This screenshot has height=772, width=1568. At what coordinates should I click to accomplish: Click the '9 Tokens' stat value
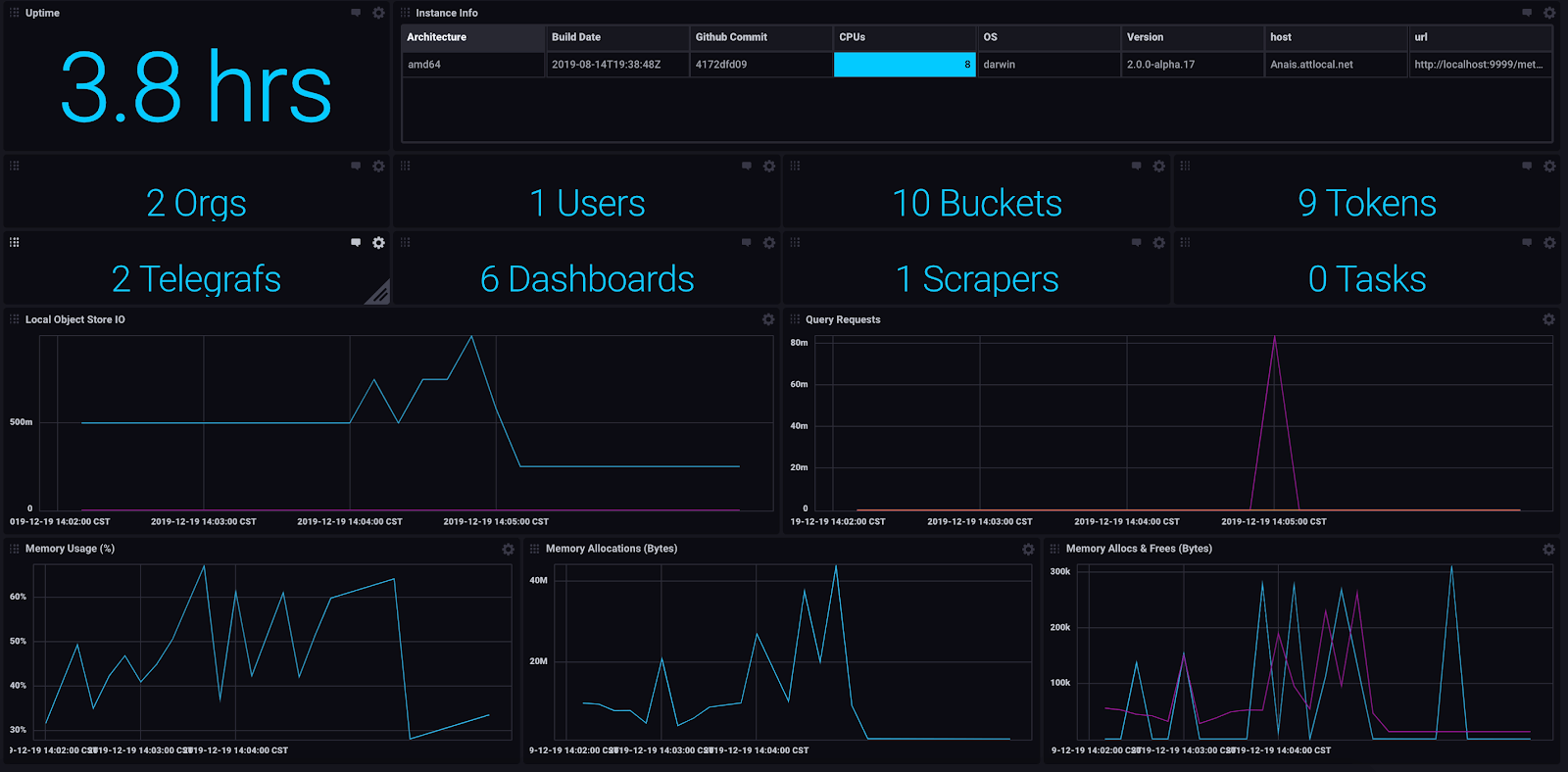pos(1367,203)
